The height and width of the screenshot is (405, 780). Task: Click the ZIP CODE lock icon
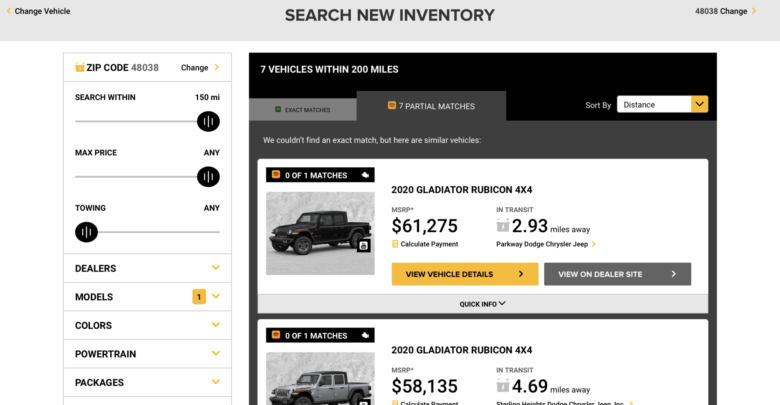click(80, 67)
